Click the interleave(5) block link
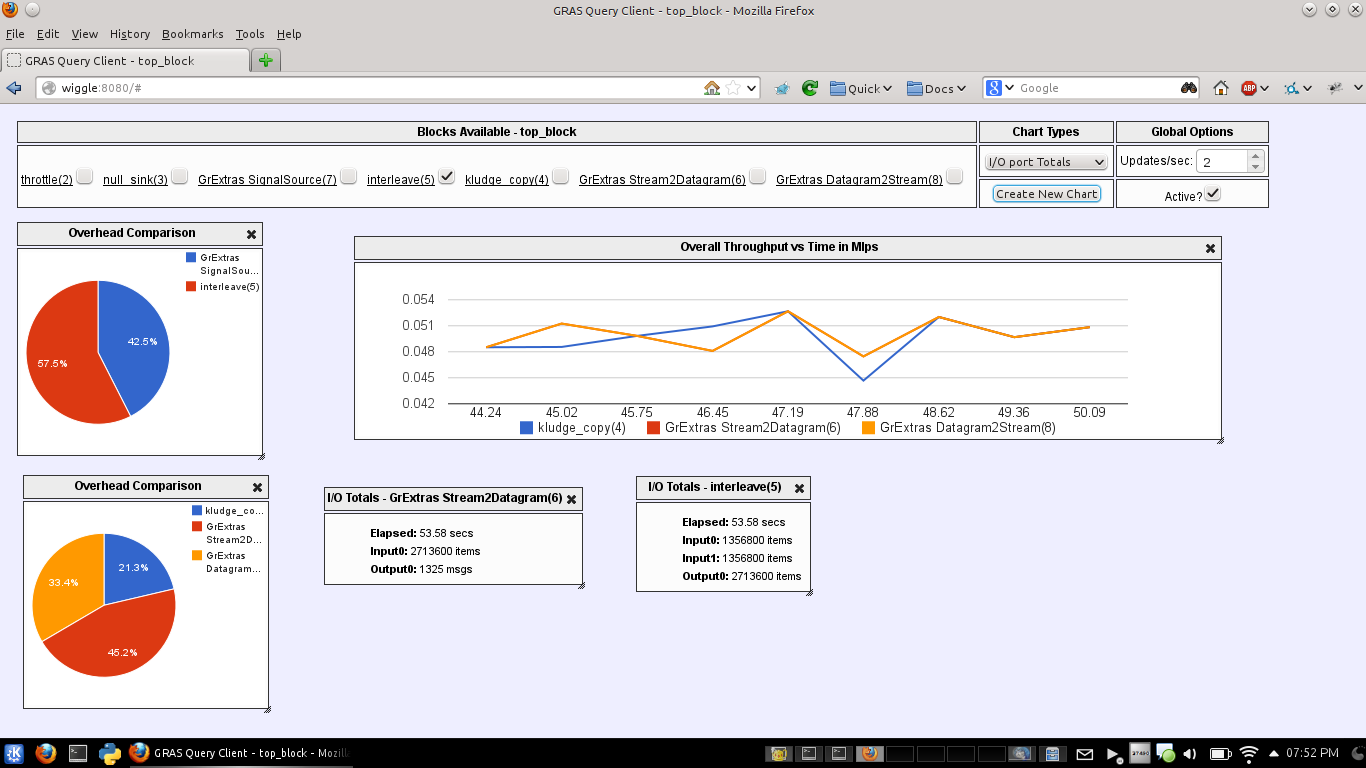 (x=401, y=180)
